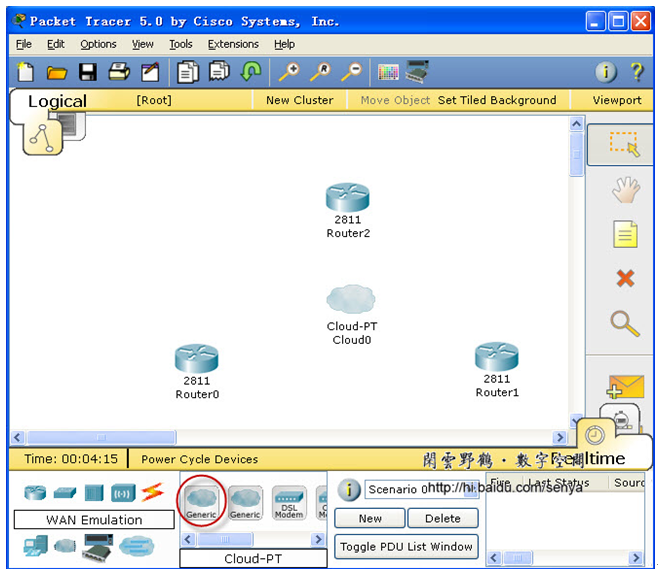Open the View menu
Screen dimensions: 658x575
coord(143,44)
